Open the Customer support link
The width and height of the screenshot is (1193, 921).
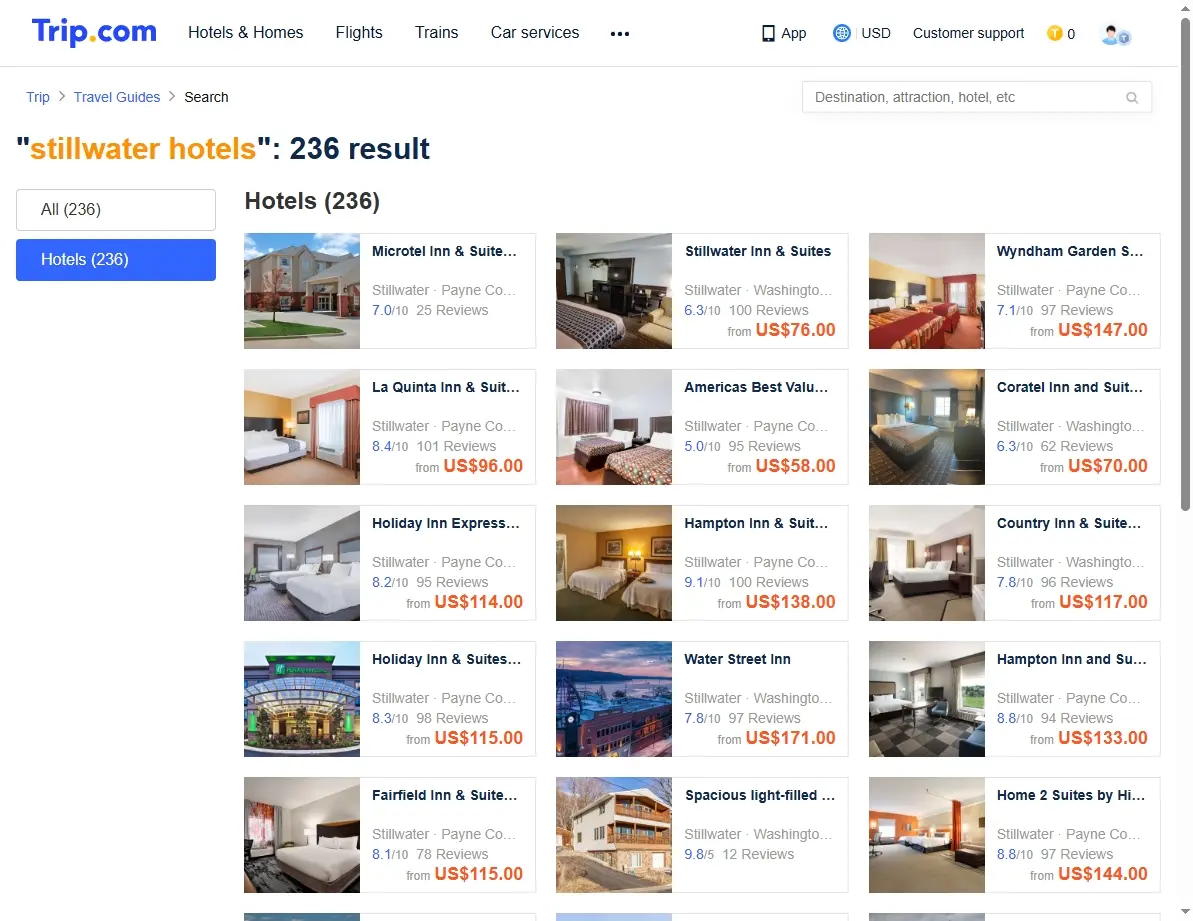tap(969, 33)
